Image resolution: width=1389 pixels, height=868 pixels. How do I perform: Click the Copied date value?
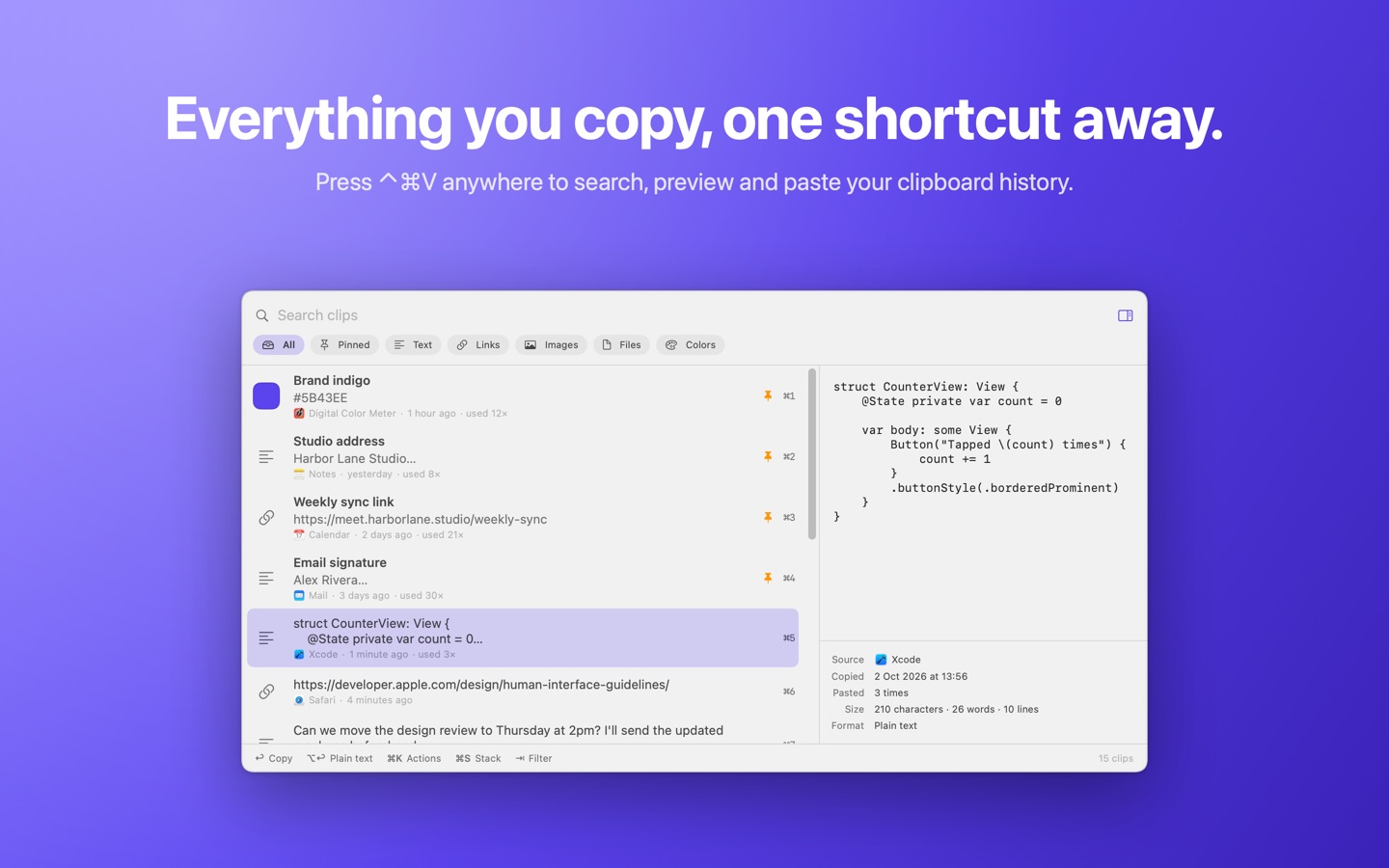920,676
